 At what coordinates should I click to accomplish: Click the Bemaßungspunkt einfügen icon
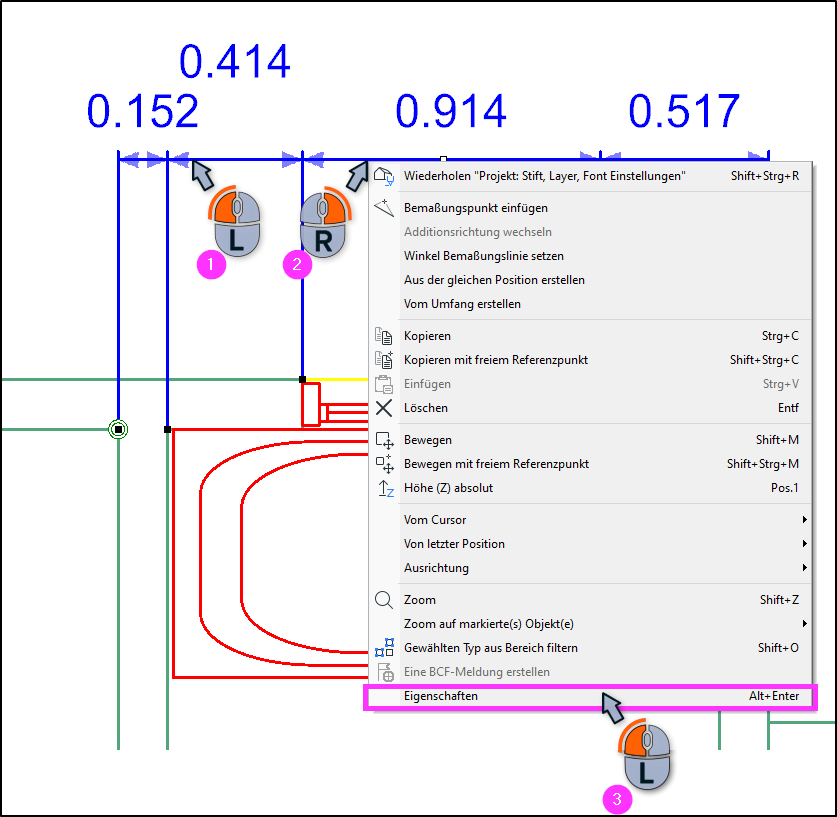tap(384, 208)
